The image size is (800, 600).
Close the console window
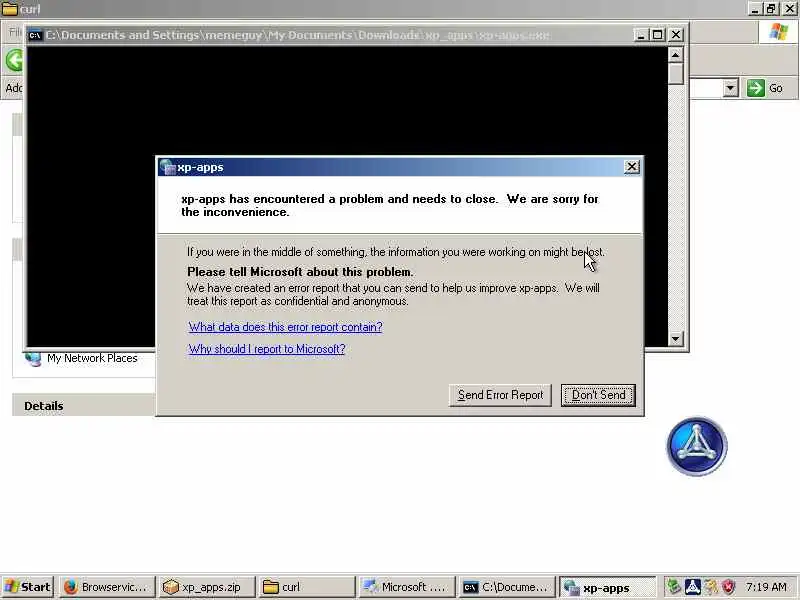(x=676, y=35)
